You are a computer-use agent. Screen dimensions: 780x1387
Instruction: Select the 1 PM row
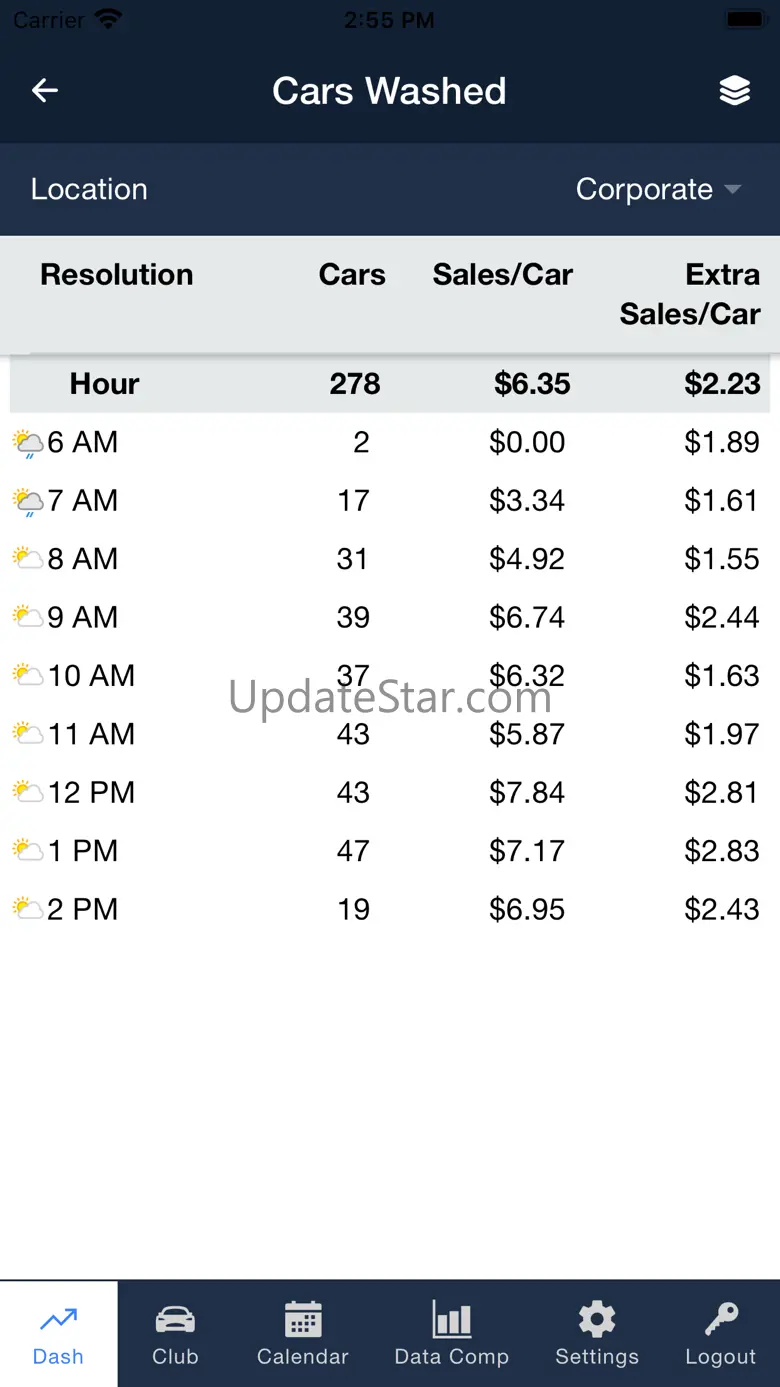[x=390, y=851]
